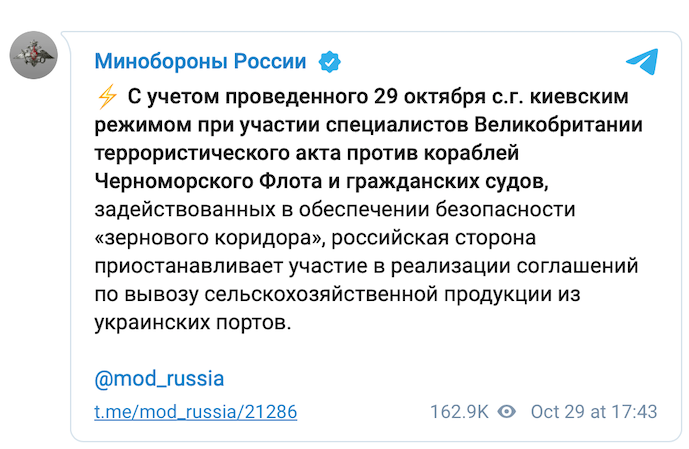Click the eye views icon

507,412
